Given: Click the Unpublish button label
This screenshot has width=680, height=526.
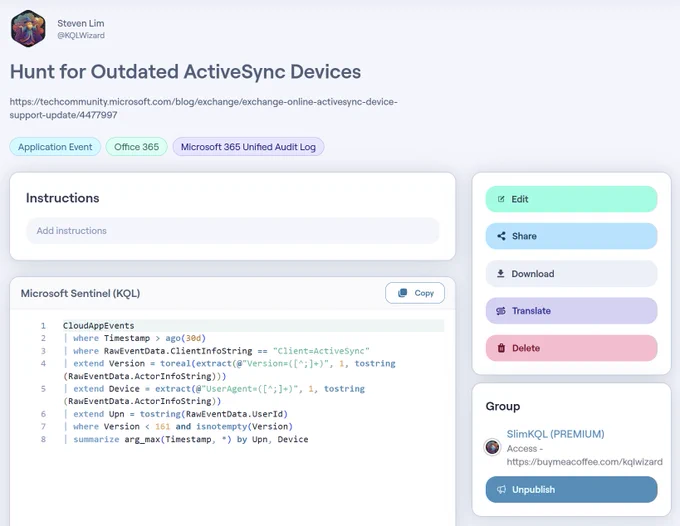Looking at the screenshot, I should pyautogui.click(x=533, y=490).
